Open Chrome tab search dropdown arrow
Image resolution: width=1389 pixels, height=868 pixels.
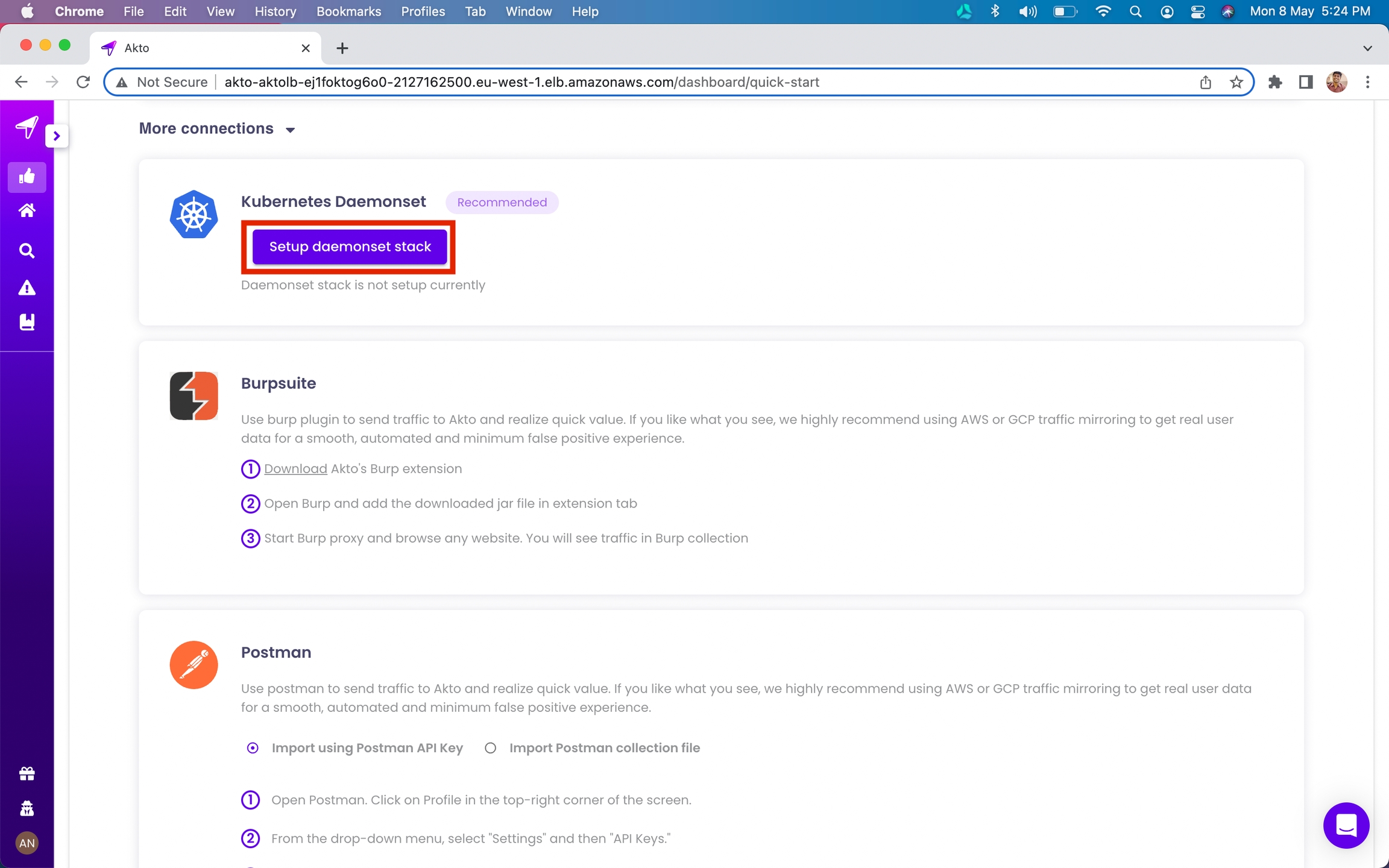(x=1367, y=48)
